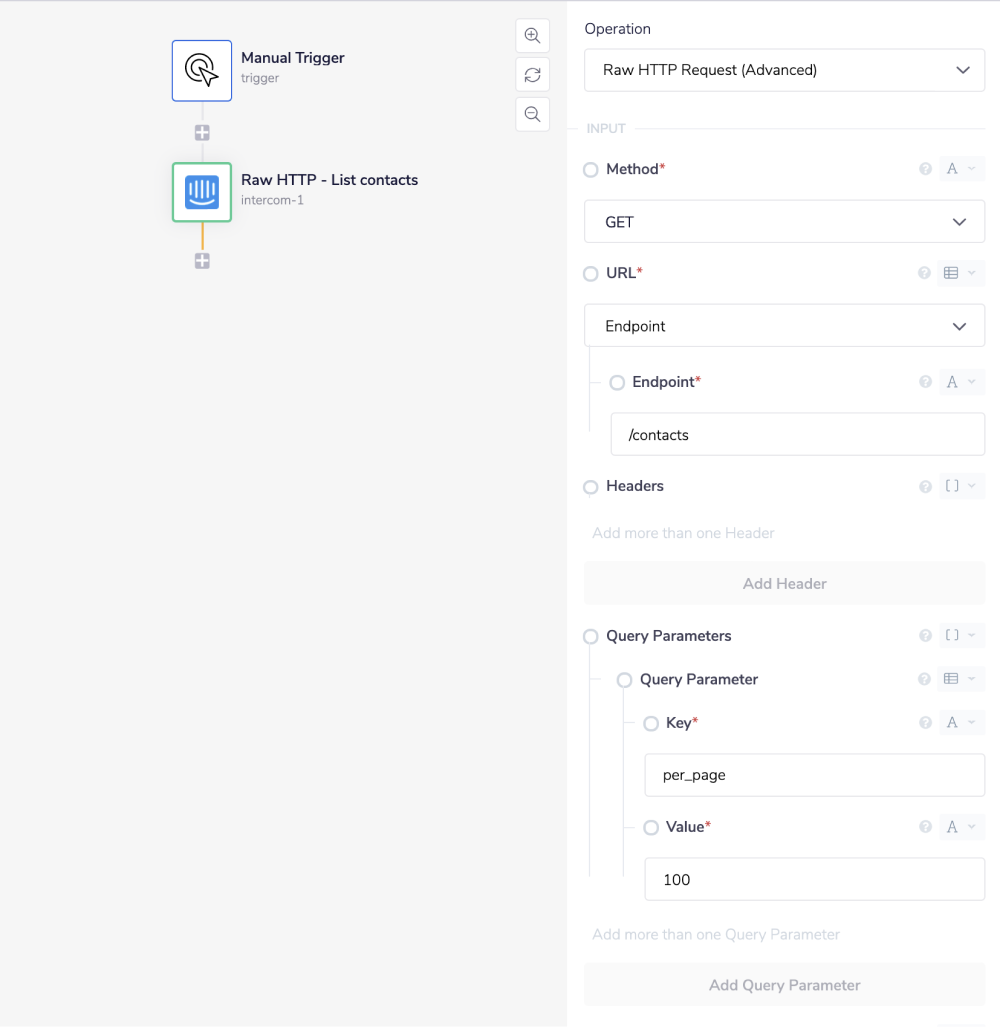
Task: Toggle the circle beside the Value field
Action: coord(650,826)
